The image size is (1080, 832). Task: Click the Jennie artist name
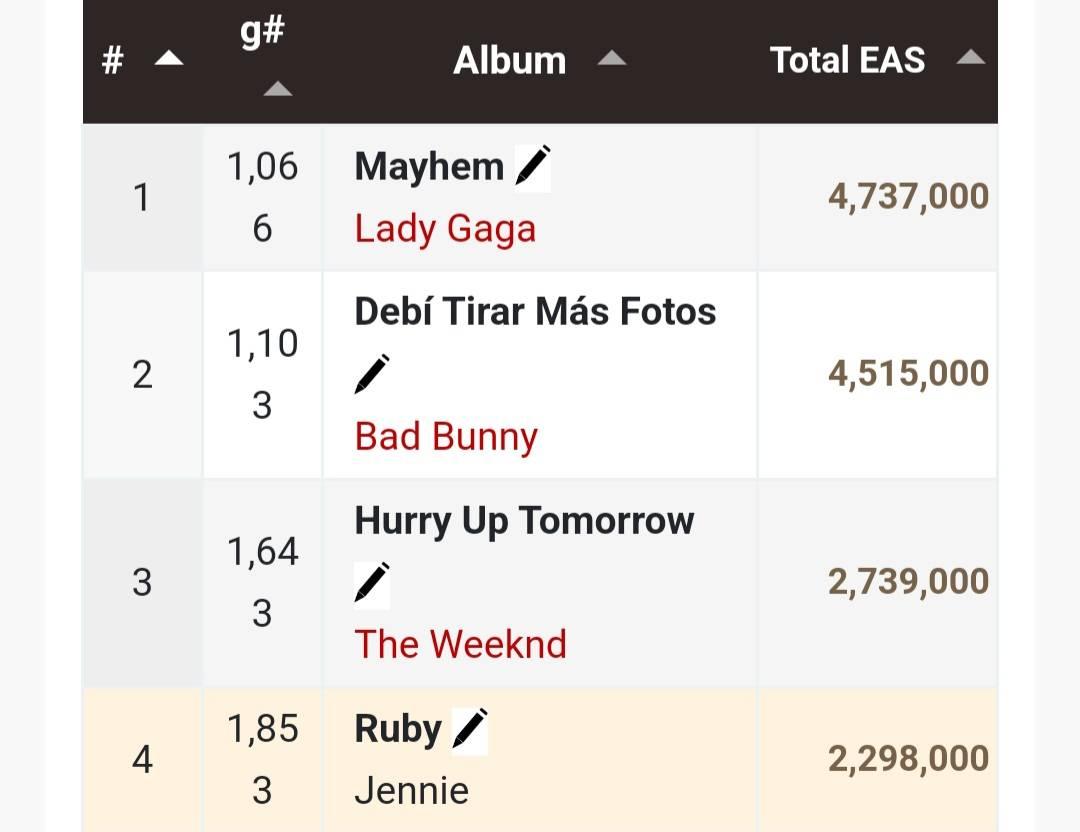(x=411, y=791)
